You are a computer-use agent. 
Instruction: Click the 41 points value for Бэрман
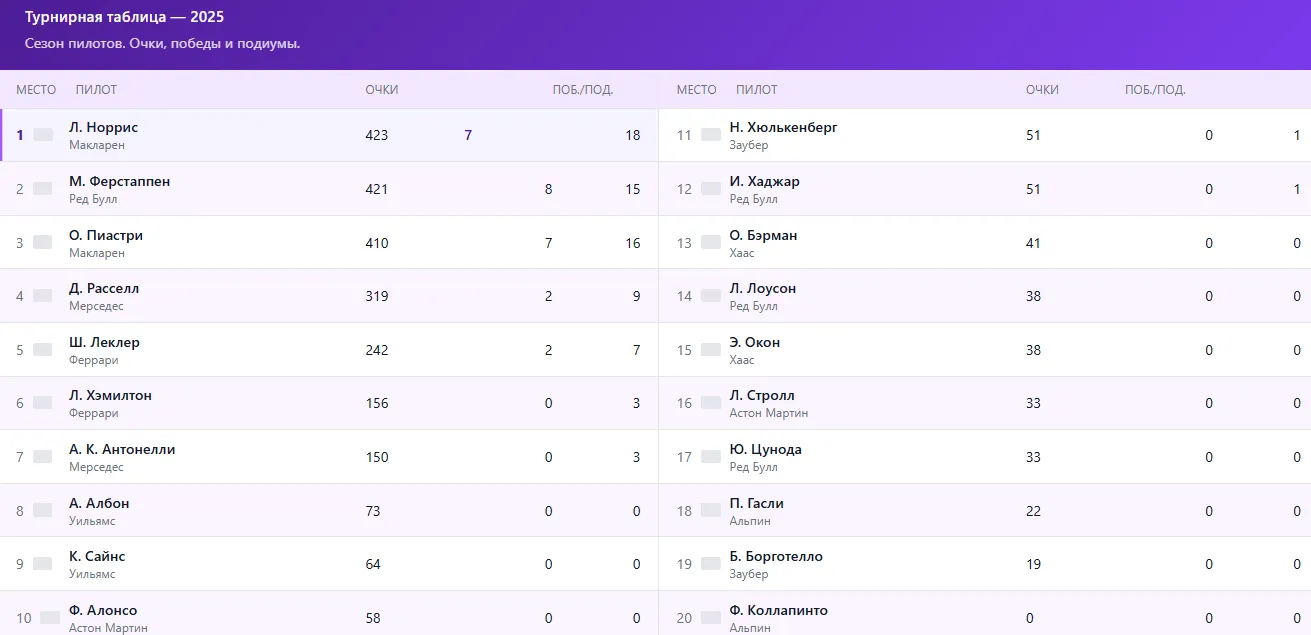(1033, 243)
